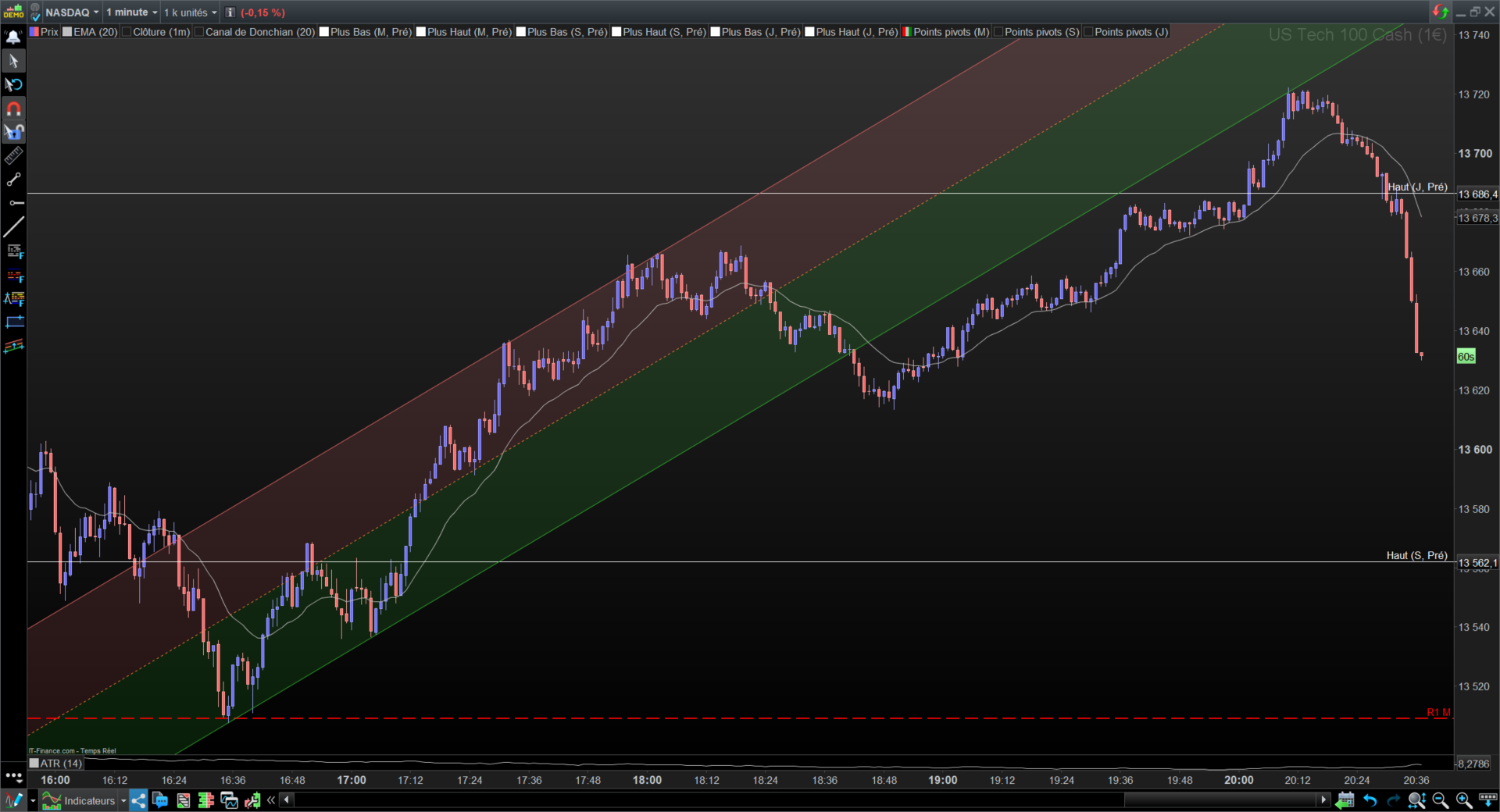Viewport: 1500px width, 812px height.
Task: Toggle Plus Bas (J, Pré) checkbox
Action: (x=715, y=32)
